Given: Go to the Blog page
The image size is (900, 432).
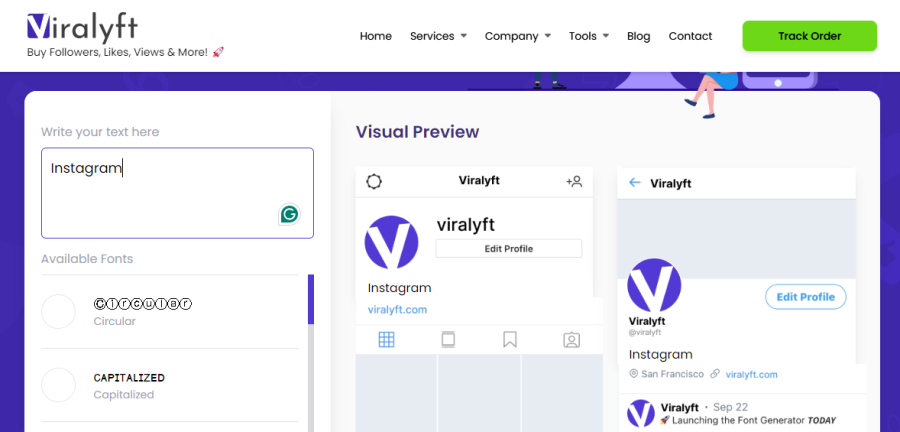Looking at the screenshot, I should [x=638, y=36].
